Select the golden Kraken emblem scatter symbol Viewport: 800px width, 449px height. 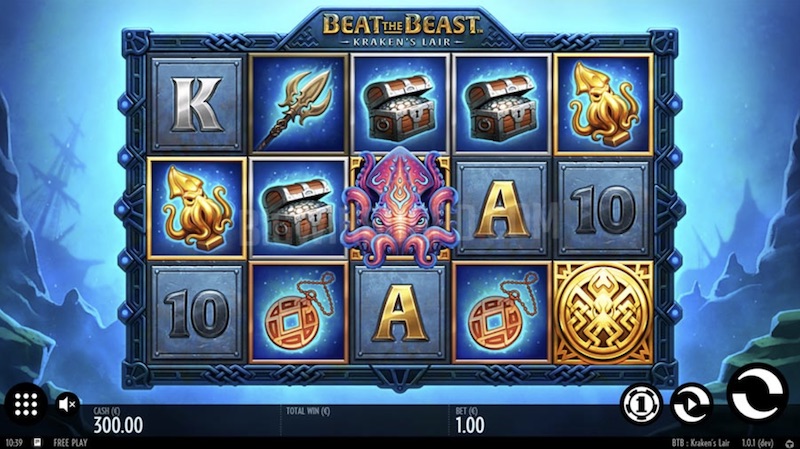tap(603, 312)
